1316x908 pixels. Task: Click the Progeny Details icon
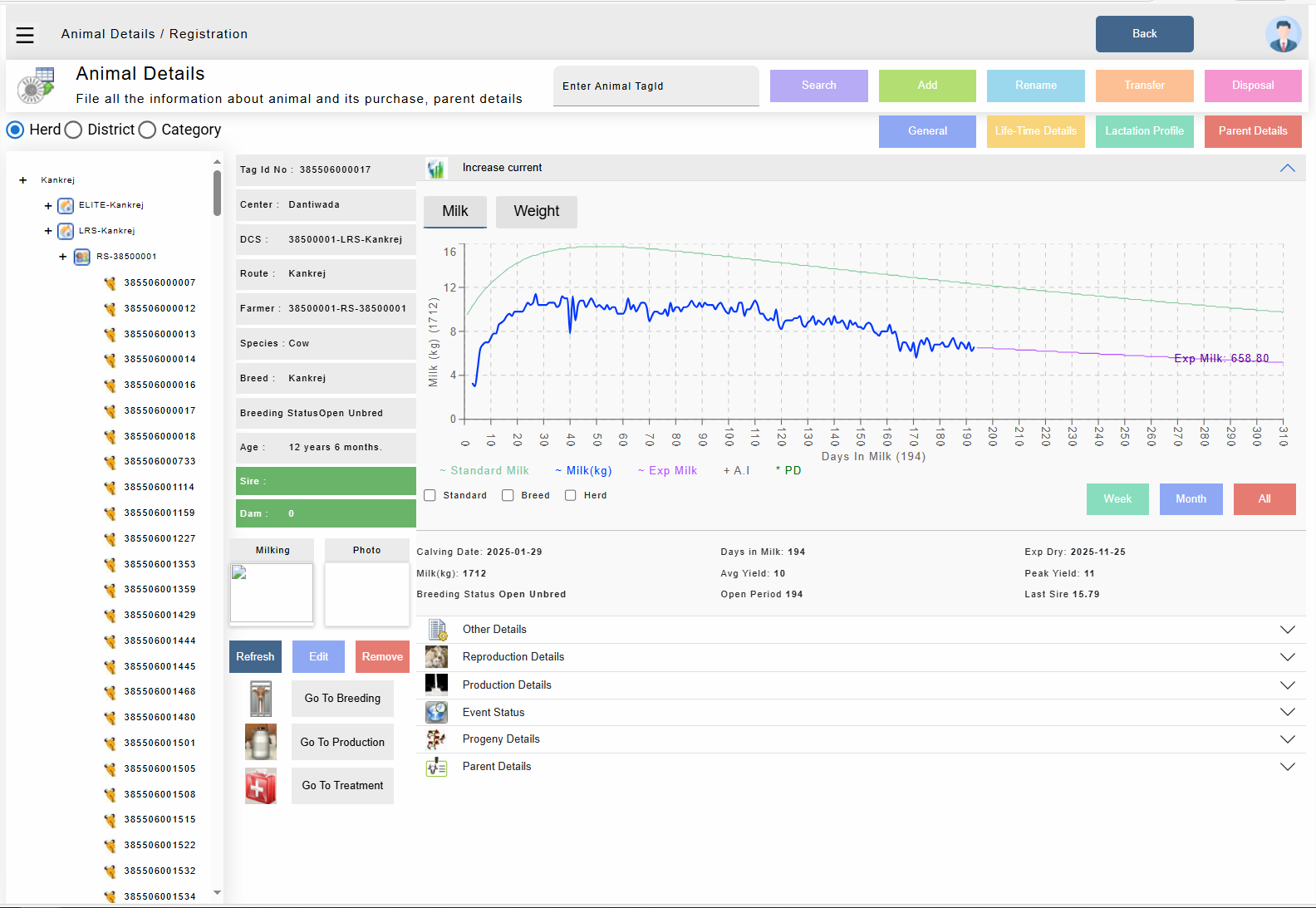click(436, 739)
